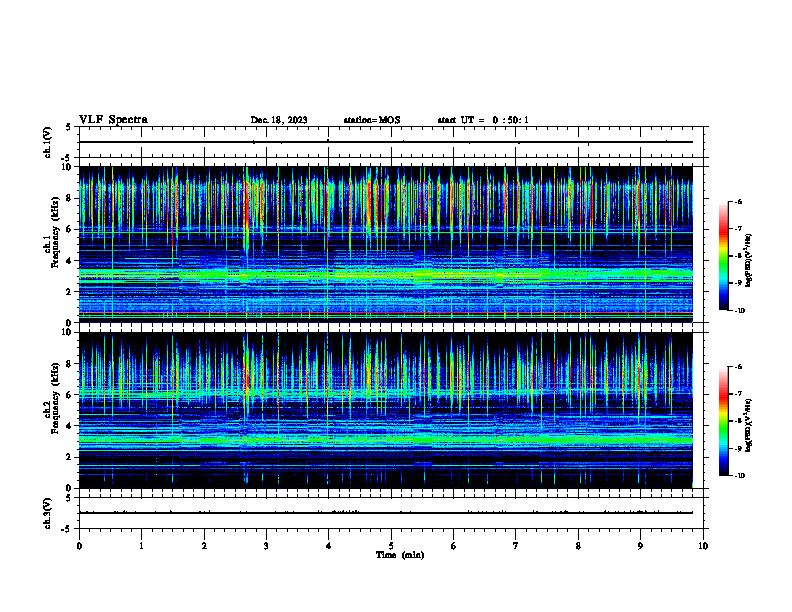The height and width of the screenshot is (612, 792).
Task: Select the "Dec. 18, 2023" date text
Action: 279,120
